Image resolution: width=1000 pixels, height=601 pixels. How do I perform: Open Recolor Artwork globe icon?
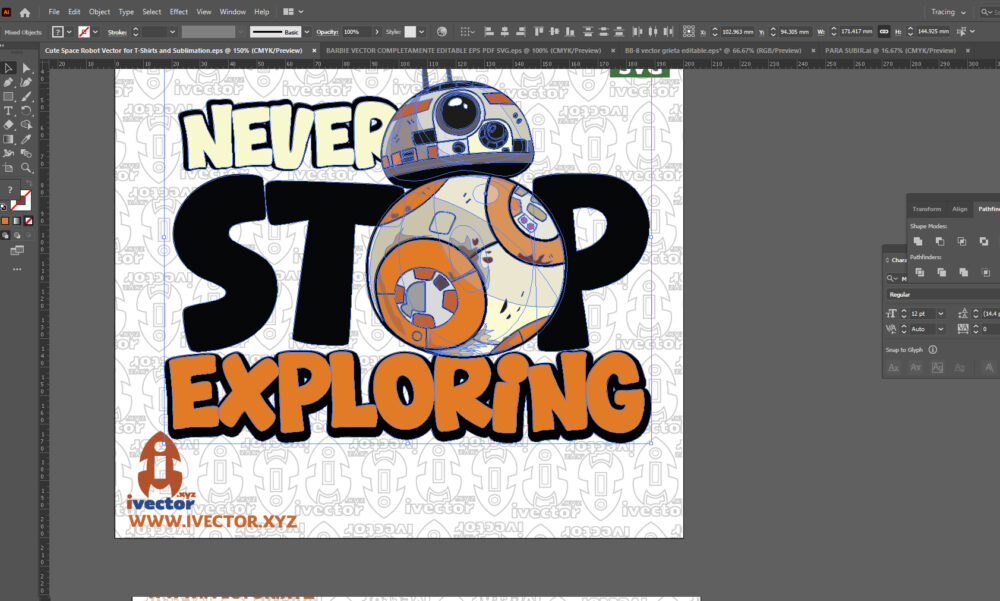coord(441,31)
